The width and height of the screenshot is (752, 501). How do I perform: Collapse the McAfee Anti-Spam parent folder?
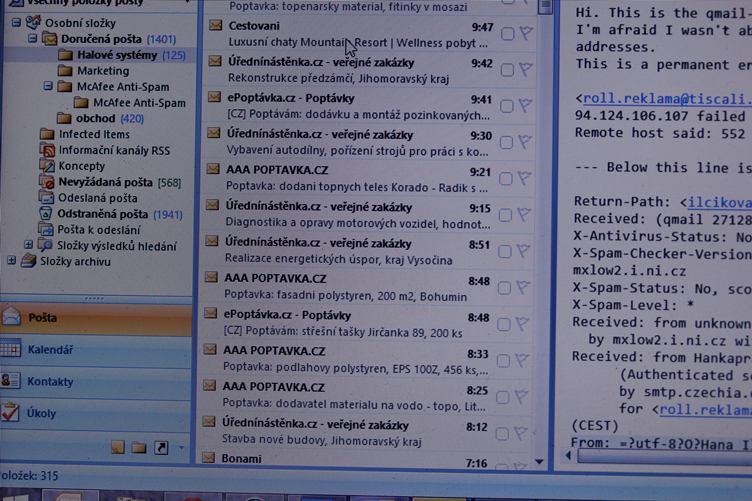tap(47, 86)
